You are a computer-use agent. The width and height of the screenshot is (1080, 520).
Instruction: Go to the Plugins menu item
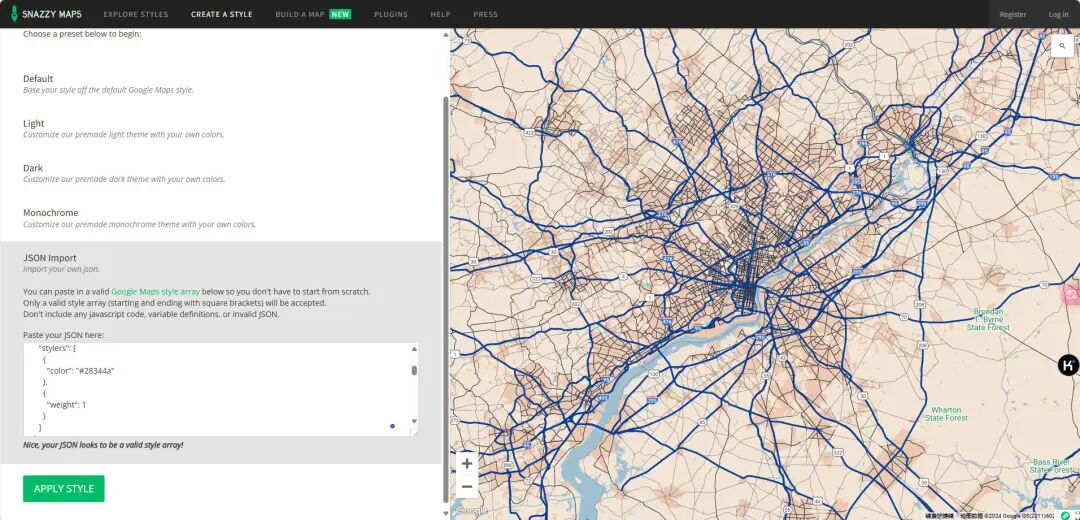[x=391, y=14]
